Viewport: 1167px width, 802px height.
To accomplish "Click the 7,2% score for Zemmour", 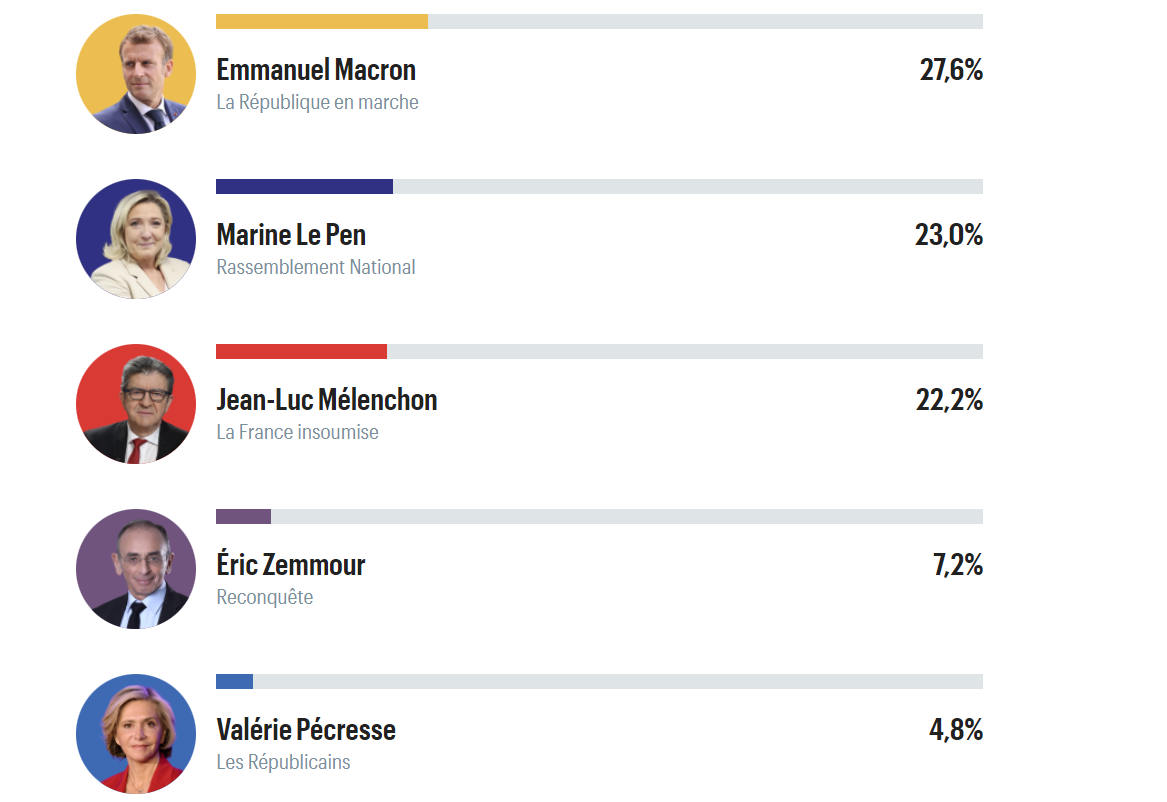I will (958, 565).
